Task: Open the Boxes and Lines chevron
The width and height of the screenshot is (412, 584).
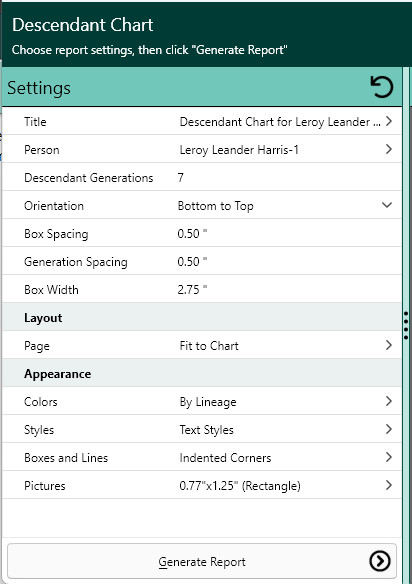Action: (x=389, y=457)
